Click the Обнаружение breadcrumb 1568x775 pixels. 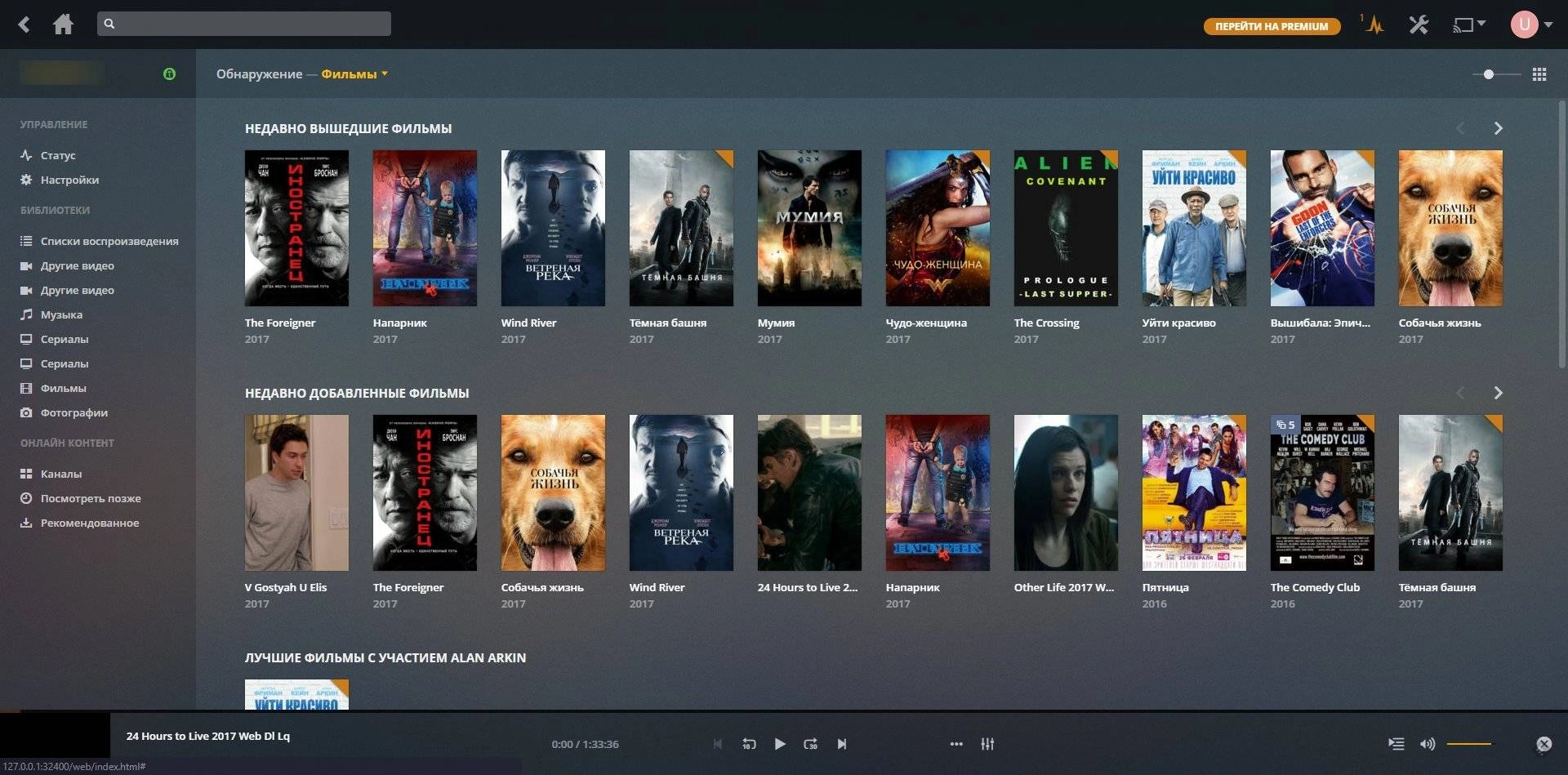pyautogui.click(x=259, y=73)
